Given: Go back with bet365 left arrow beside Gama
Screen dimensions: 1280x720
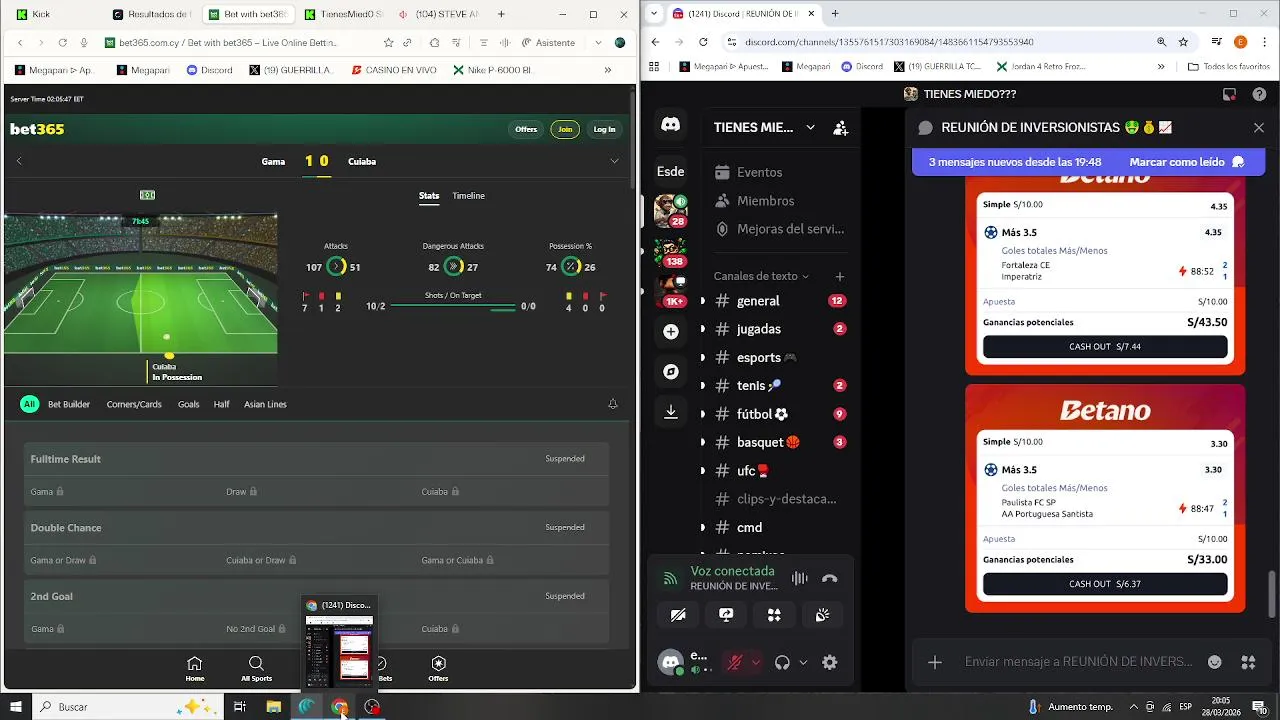Looking at the screenshot, I should [19, 161].
